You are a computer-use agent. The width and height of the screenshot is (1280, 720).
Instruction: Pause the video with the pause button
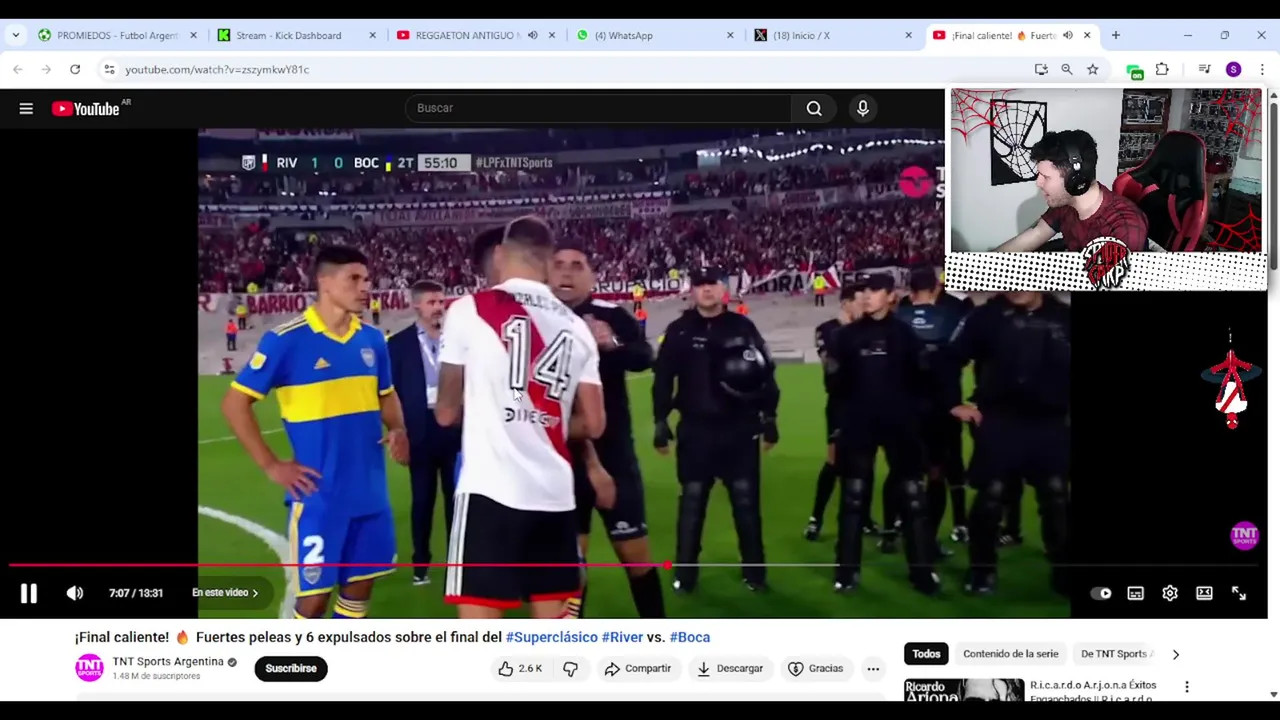[x=28, y=593]
